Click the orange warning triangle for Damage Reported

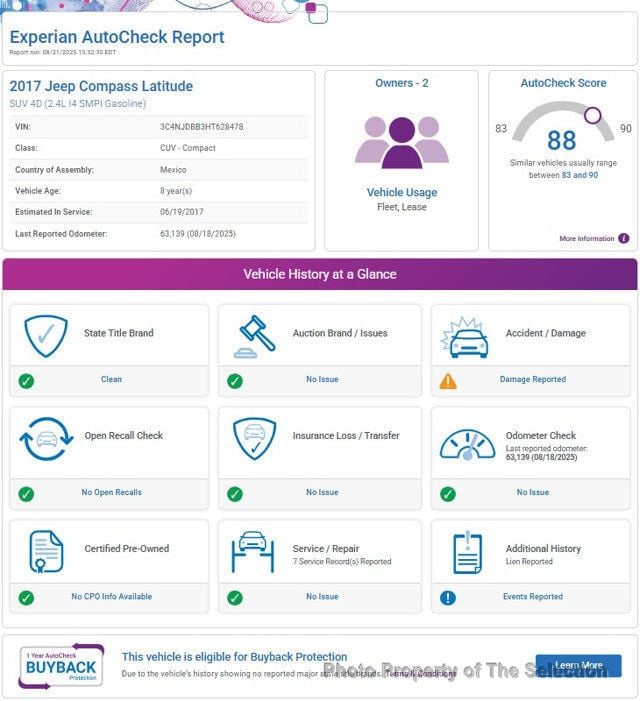pyautogui.click(x=448, y=381)
